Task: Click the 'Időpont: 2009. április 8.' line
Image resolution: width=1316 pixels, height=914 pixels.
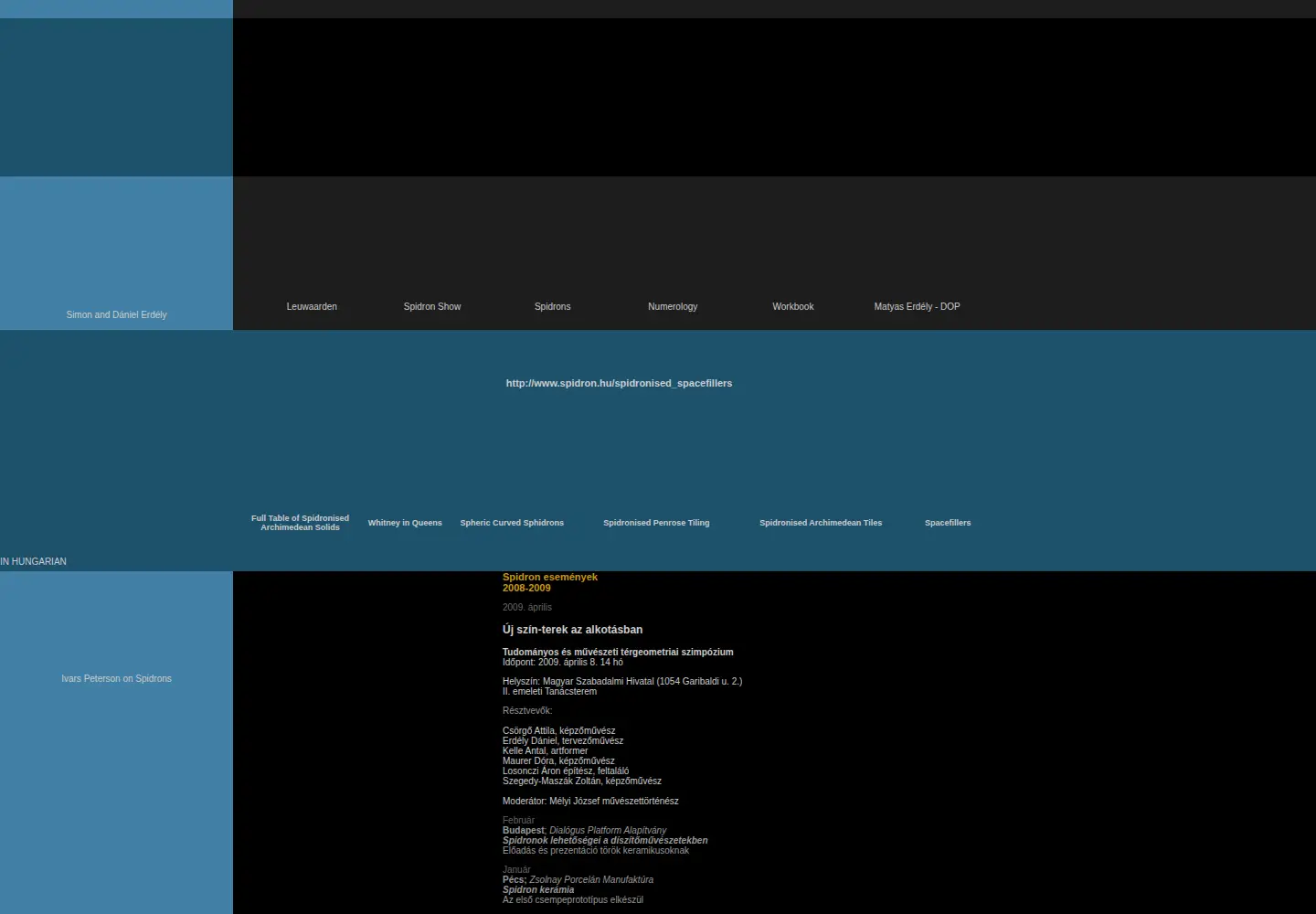Action: (x=563, y=662)
